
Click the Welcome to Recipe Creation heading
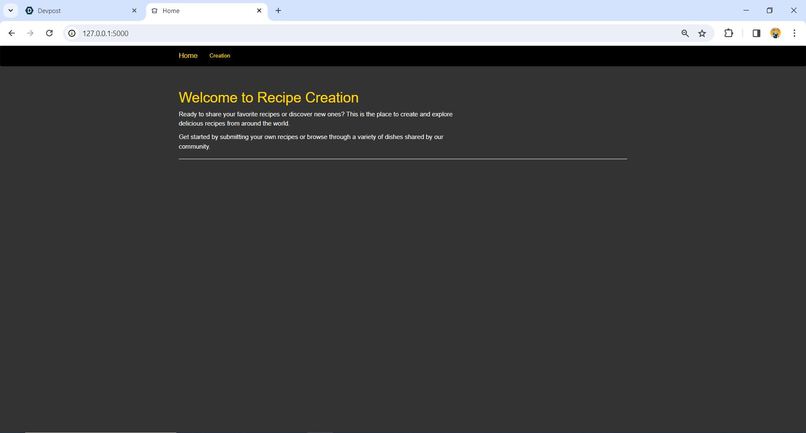(x=268, y=98)
